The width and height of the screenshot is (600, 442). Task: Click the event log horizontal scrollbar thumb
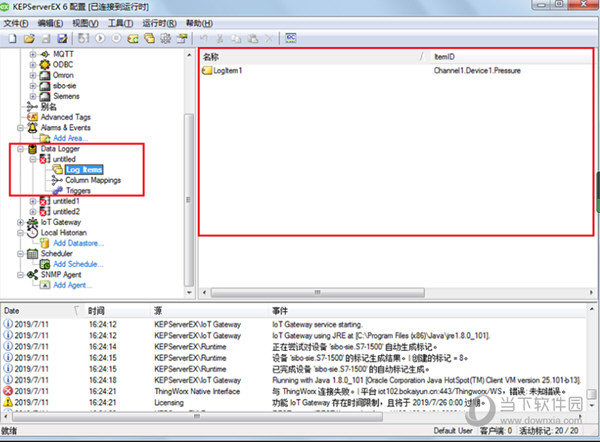click(x=197, y=416)
